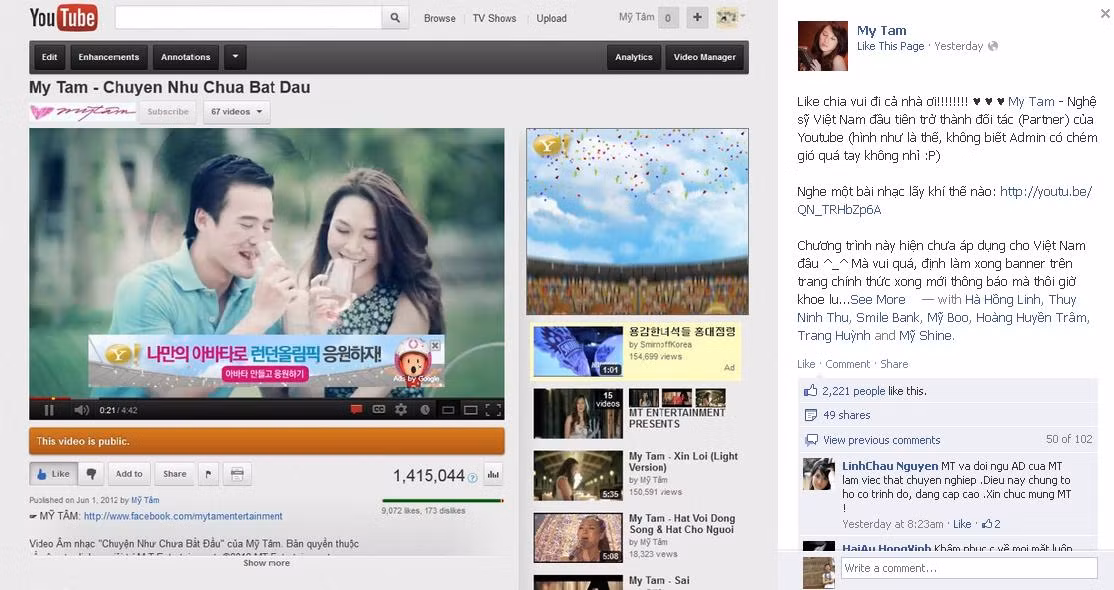Flag the video using the flag icon

[208, 474]
